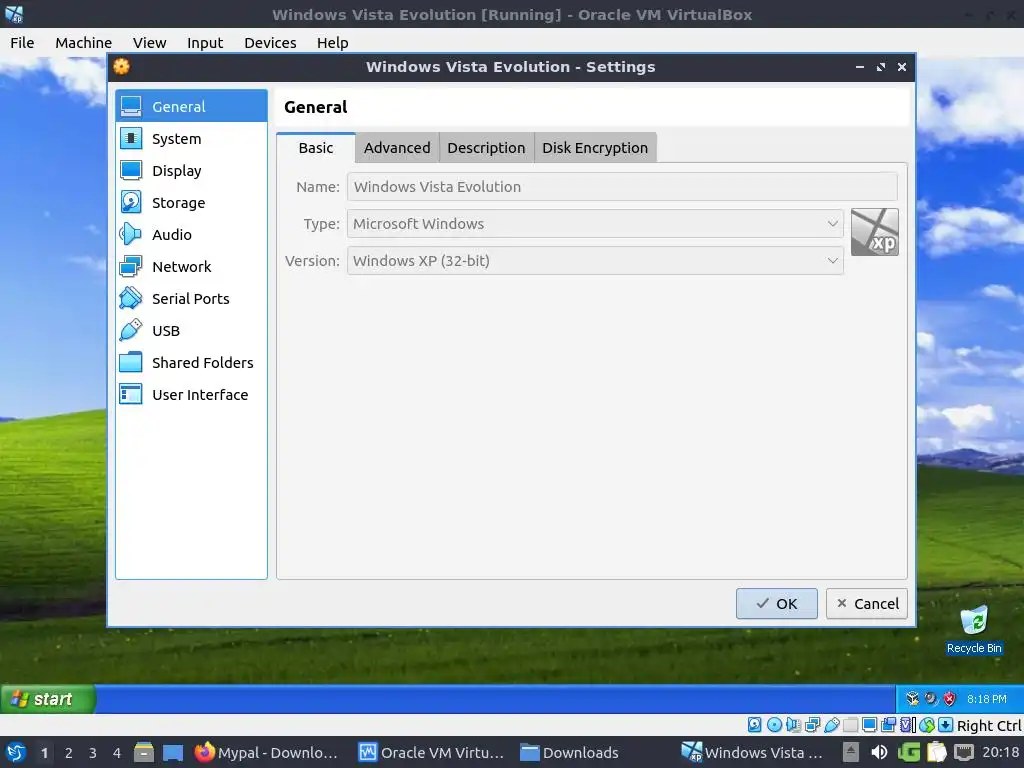The image size is (1024, 768).
Task: Open the host application menu bird icon
Action: point(15,752)
